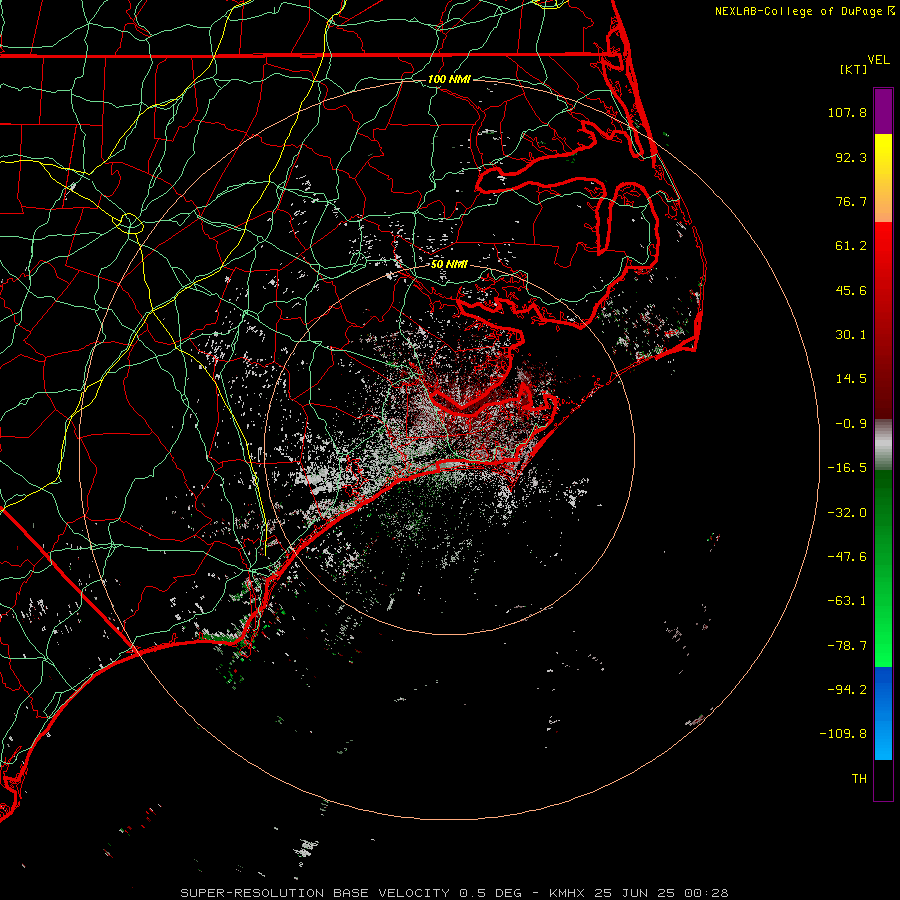900x900 pixels.
Task: Click the VEL legend title
Action: [x=878, y=60]
